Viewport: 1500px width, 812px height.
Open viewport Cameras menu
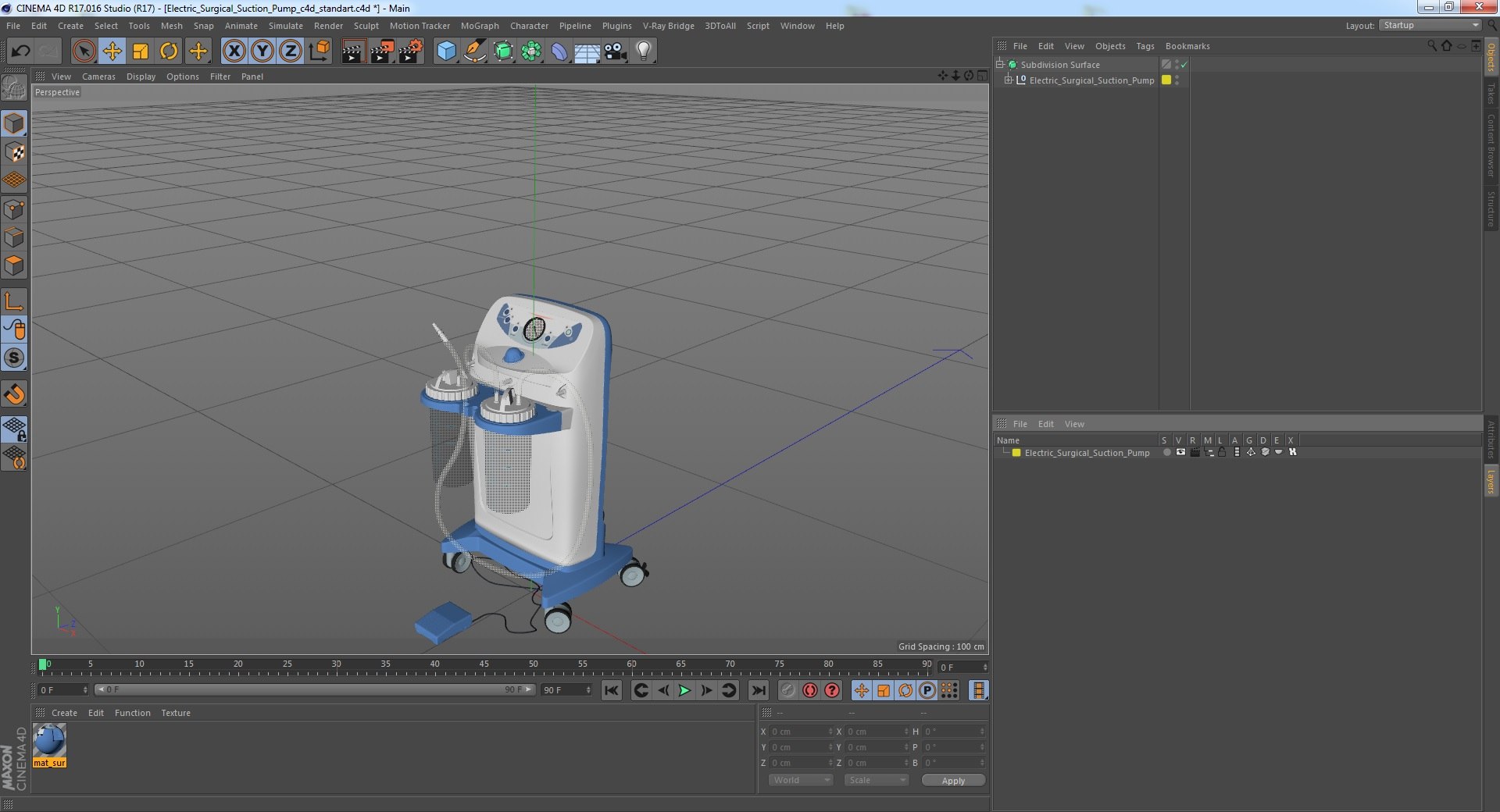98,77
